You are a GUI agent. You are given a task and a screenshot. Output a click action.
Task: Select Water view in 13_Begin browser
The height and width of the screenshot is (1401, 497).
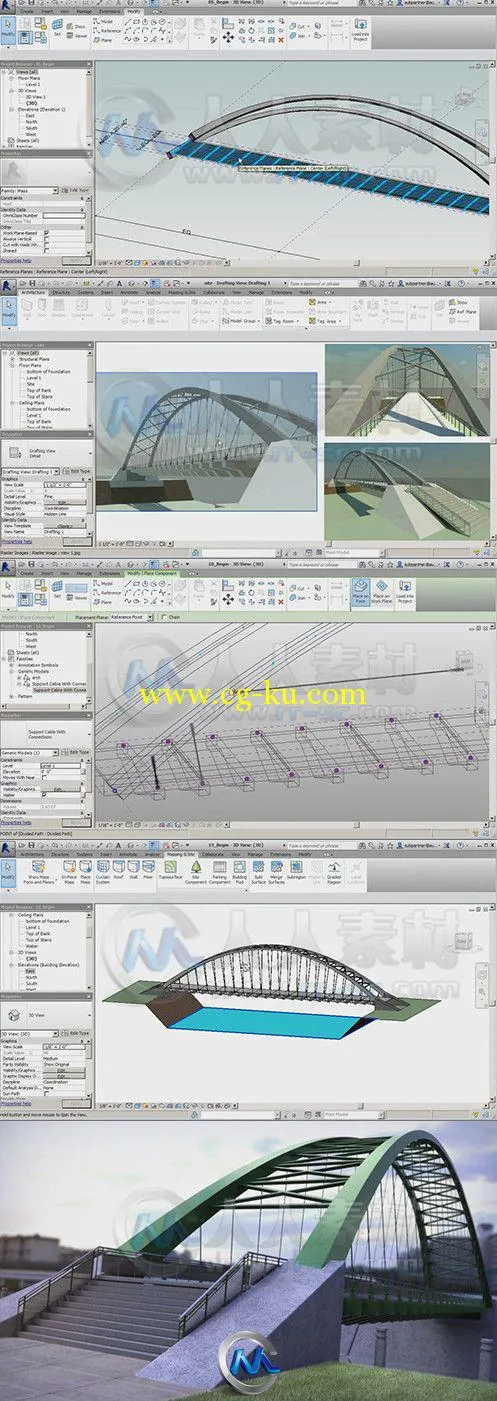pos(31,946)
